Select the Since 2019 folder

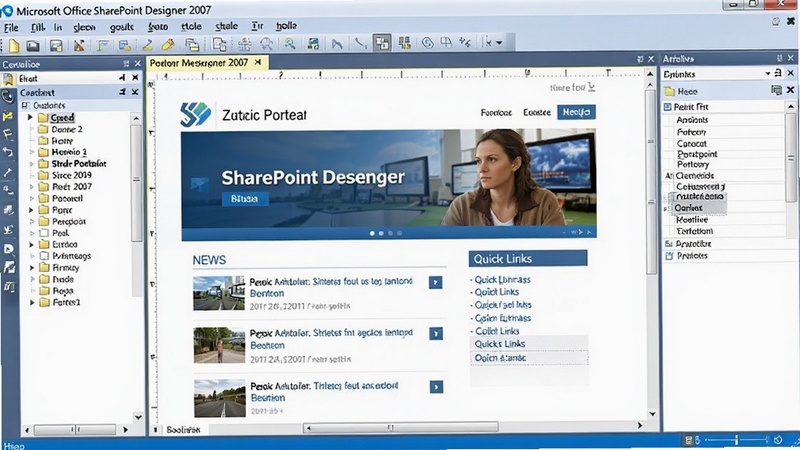[x=71, y=175]
